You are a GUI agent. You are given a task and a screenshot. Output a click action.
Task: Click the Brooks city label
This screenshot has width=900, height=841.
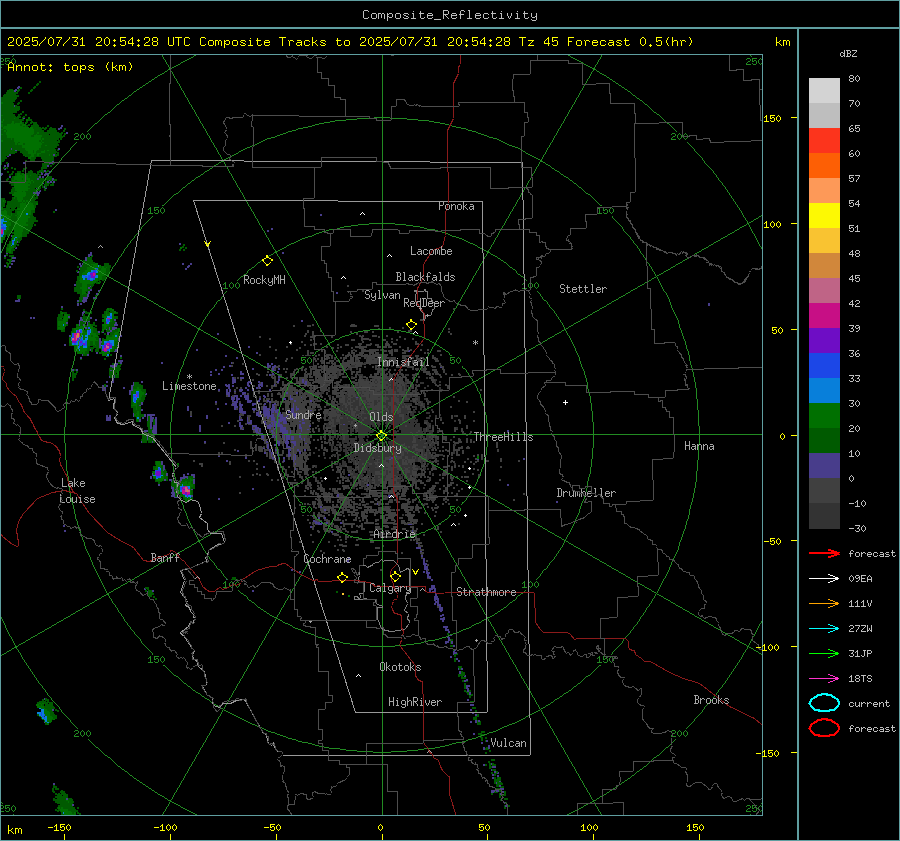click(711, 700)
